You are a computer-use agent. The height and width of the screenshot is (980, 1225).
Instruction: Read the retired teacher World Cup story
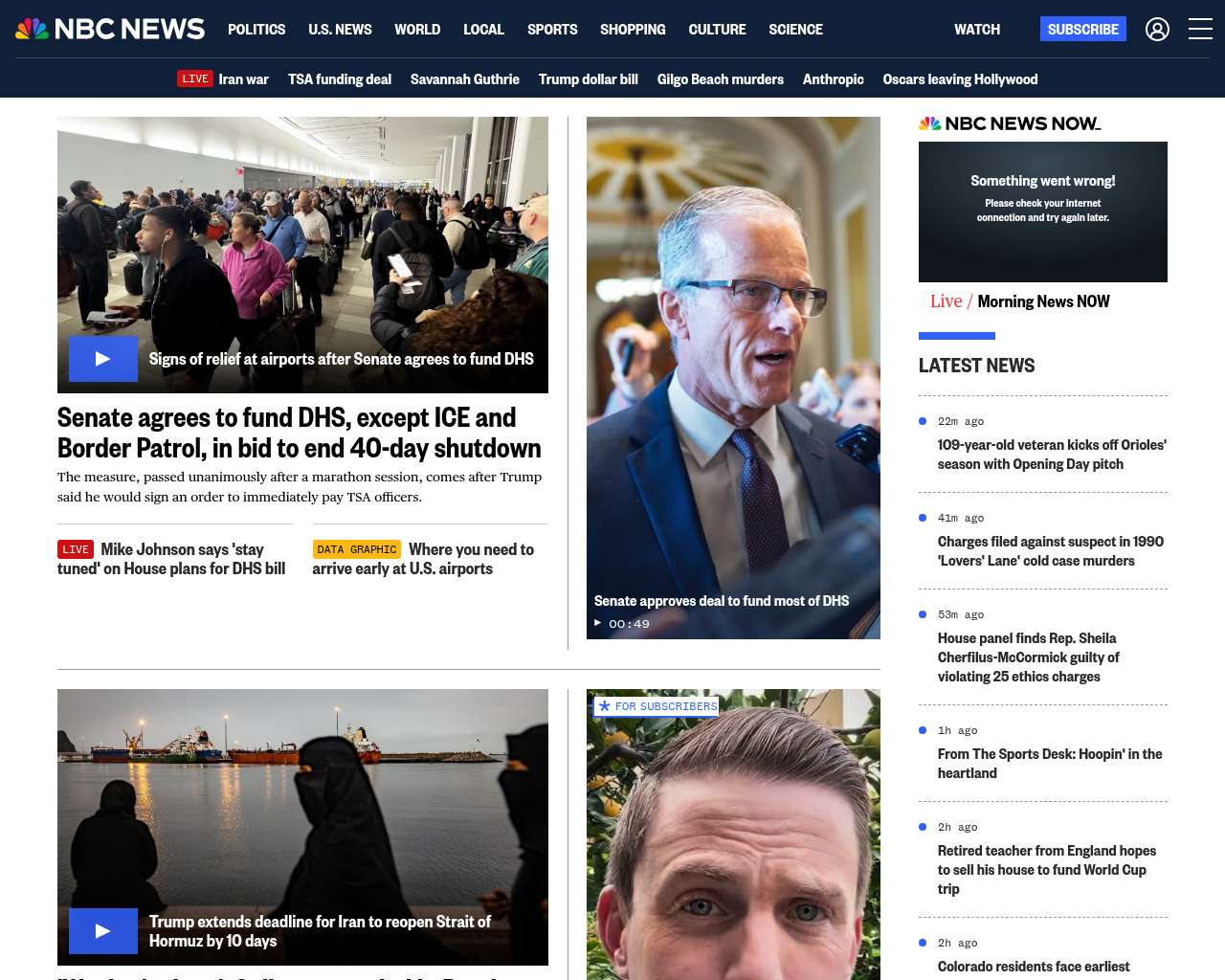click(x=1047, y=870)
